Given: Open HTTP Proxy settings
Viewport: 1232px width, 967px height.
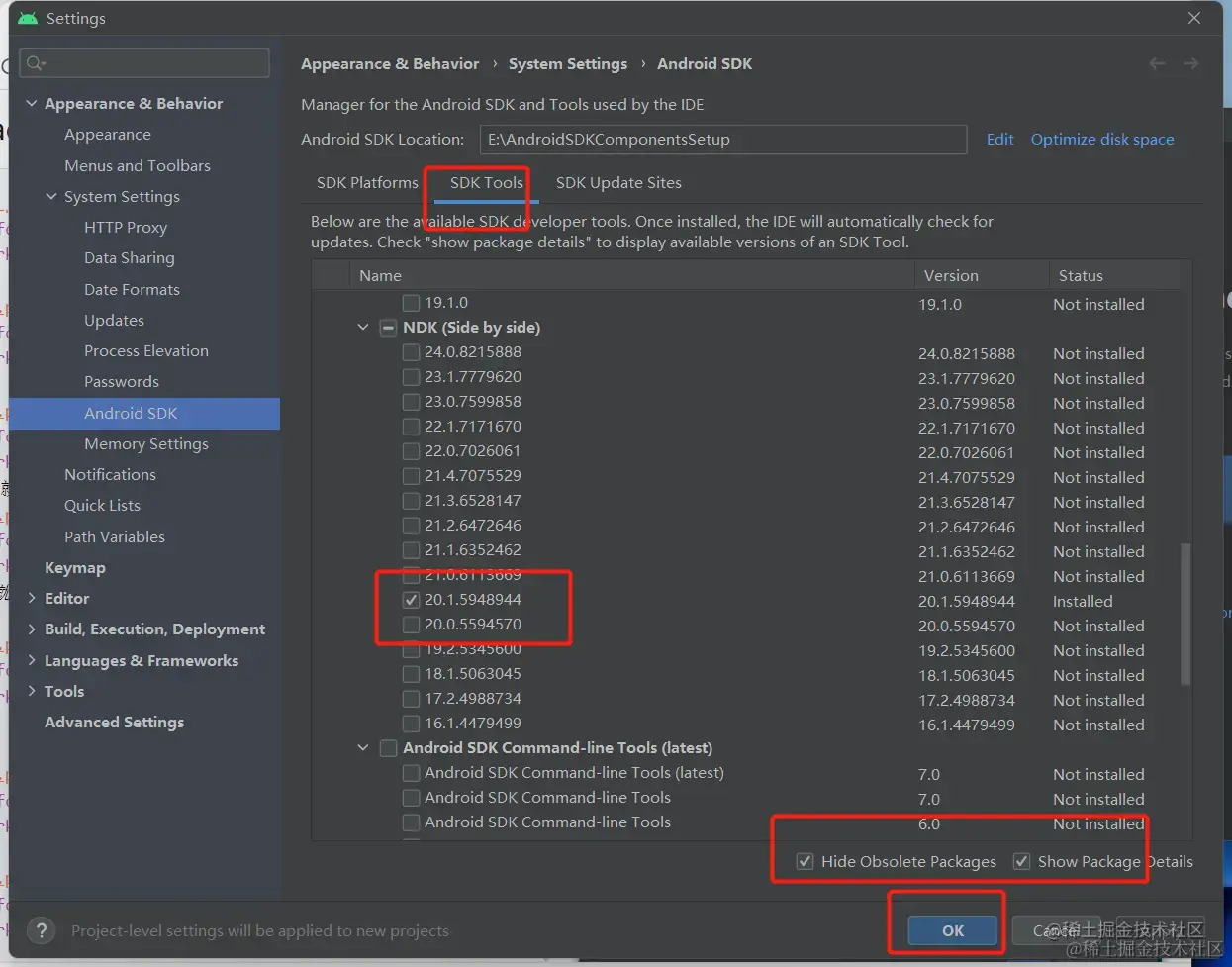Looking at the screenshot, I should [x=126, y=227].
